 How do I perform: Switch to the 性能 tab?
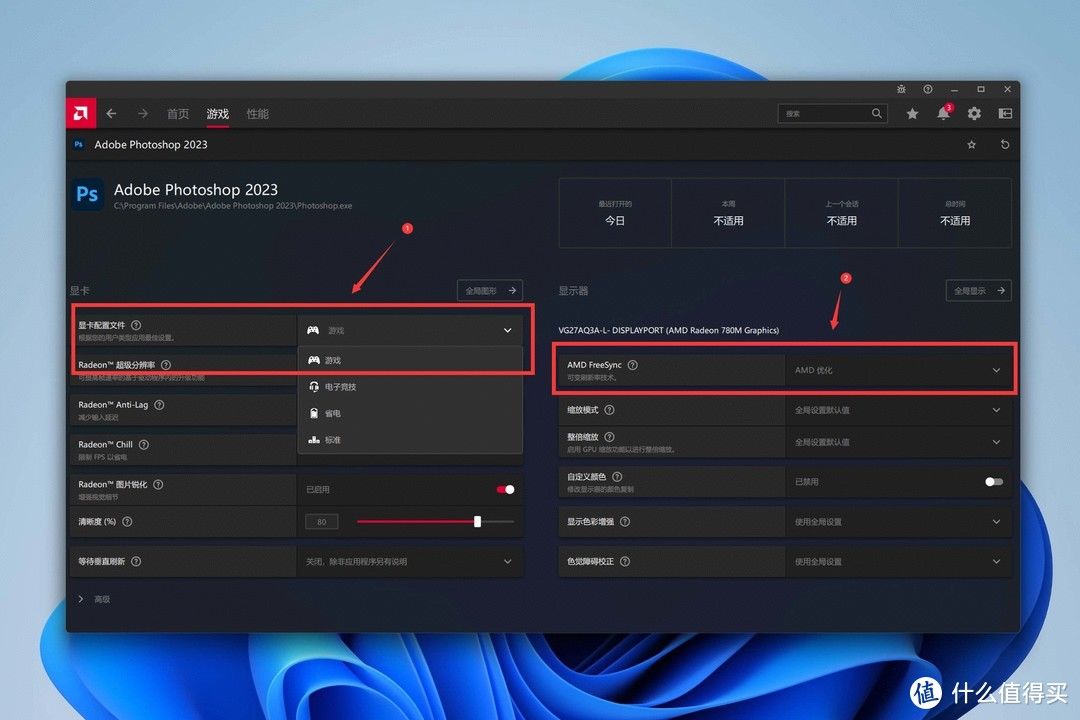tap(258, 114)
